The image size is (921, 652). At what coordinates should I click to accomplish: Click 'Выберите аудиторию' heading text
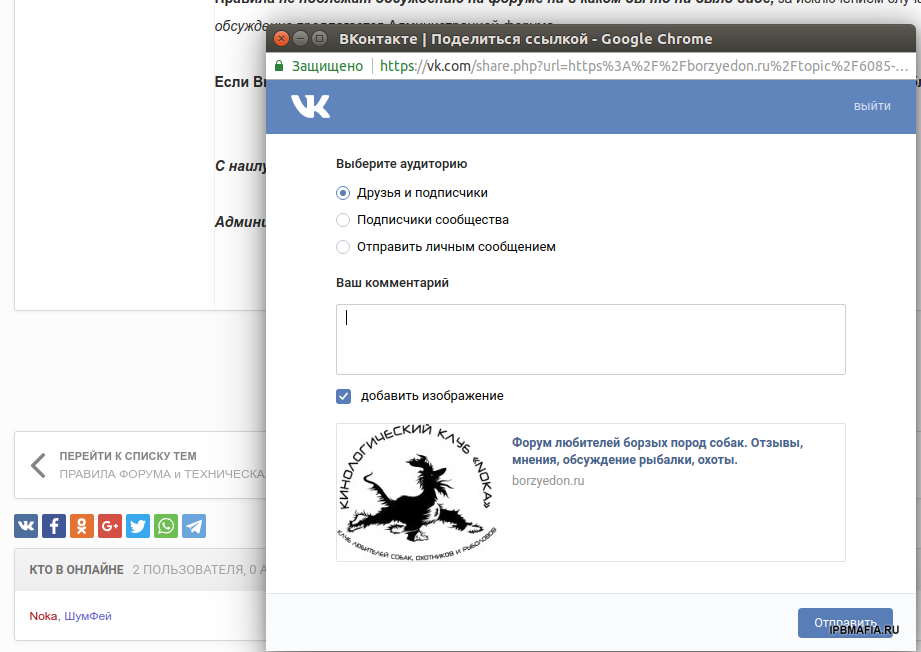401,164
